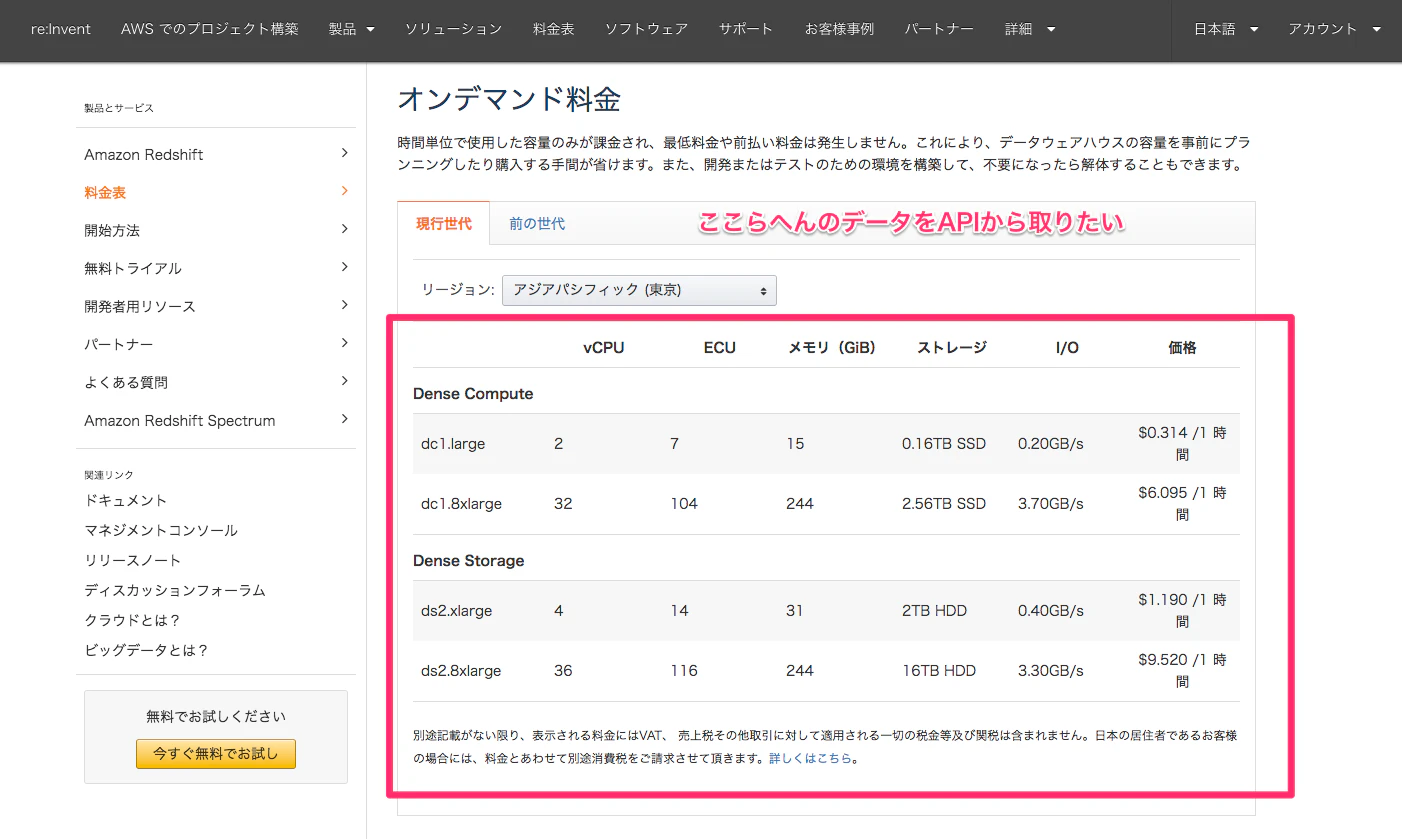Expand the 無料トライアル sidebar arrow
This screenshot has height=839, width=1402.
[344, 268]
